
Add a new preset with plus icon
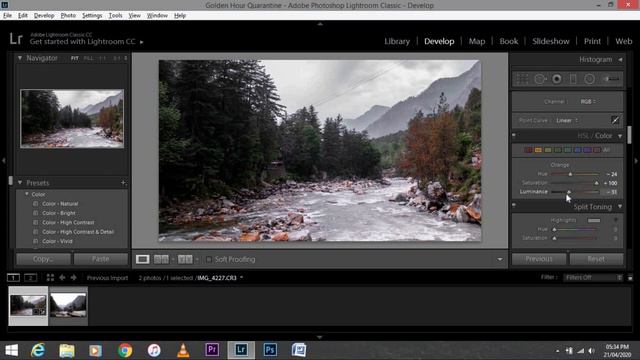(x=123, y=183)
